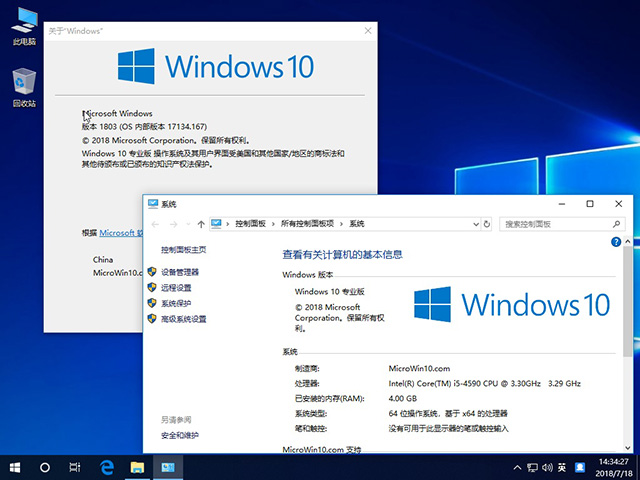This screenshot has height=480, width=640.
Task: Open 系统保护 (System protection) link
Action: tap(176, 303)
